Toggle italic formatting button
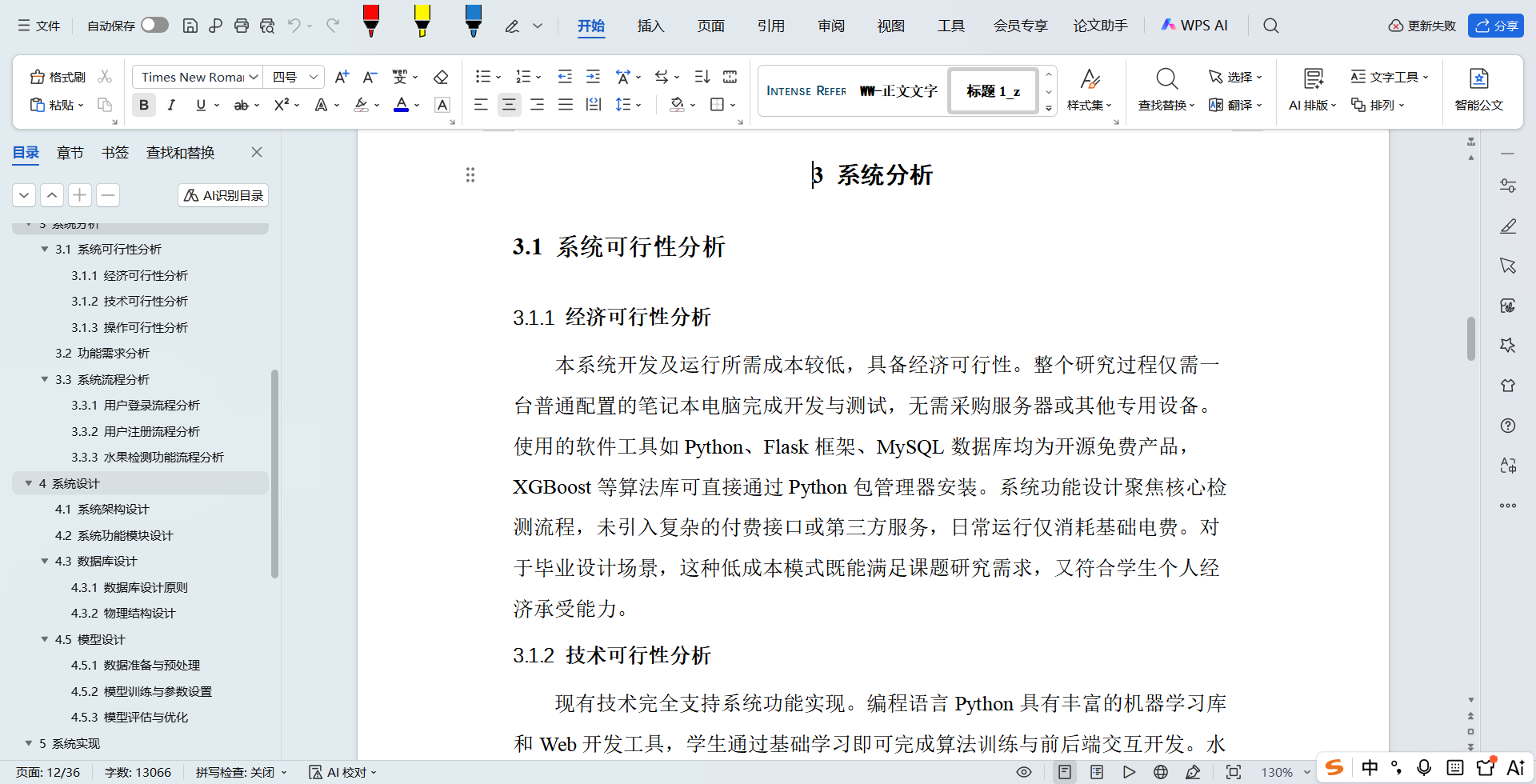 [171, 105]
